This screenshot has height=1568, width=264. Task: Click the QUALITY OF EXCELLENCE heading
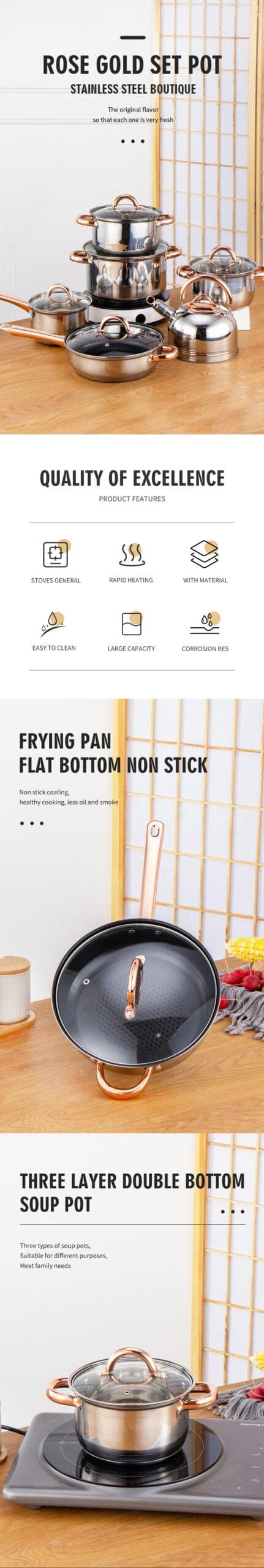[132, 478]
